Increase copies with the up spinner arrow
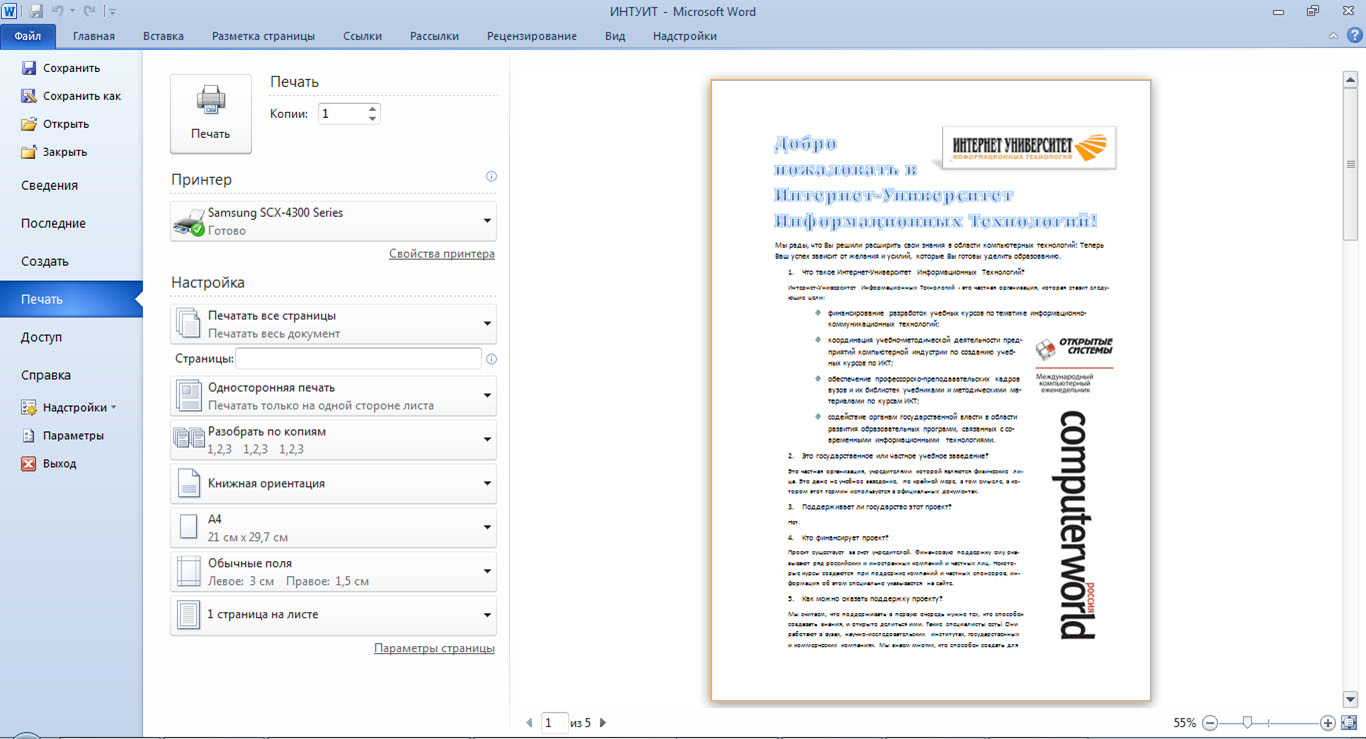The height and width of the screenshot is (739, 1366). (x=373, y=109)
